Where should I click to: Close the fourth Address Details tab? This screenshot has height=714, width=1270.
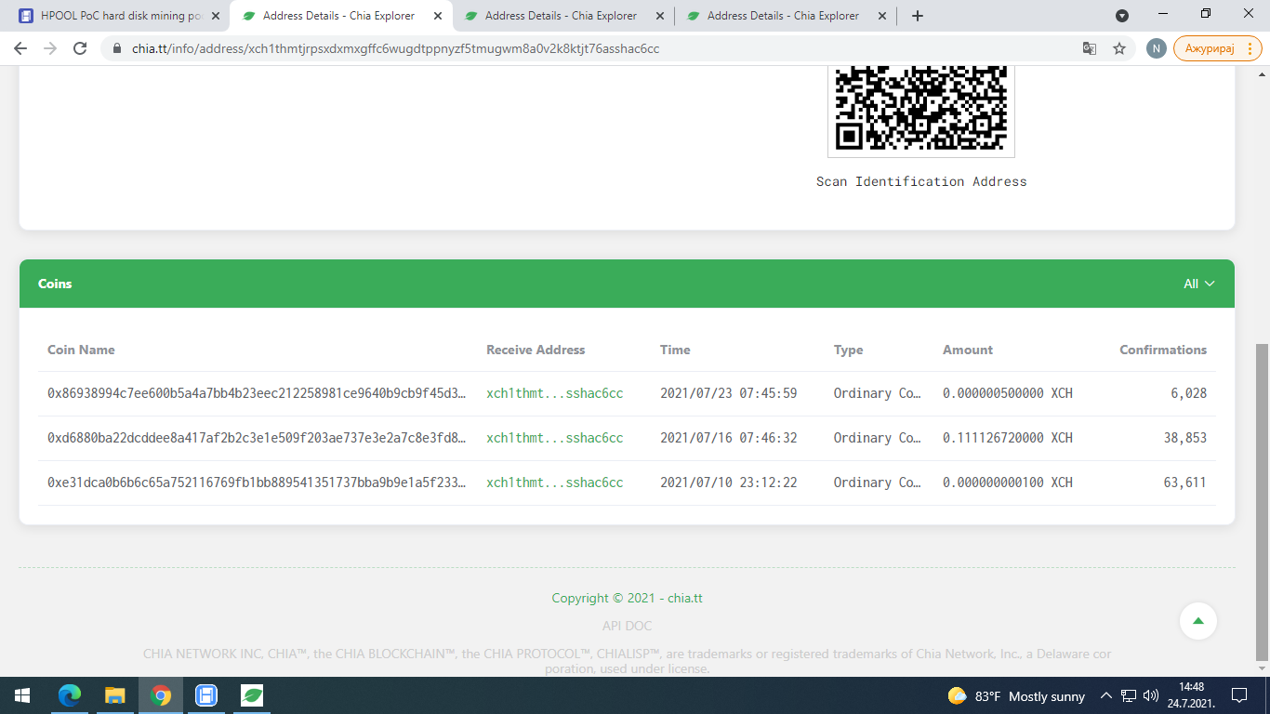click(x=881, y=16)
